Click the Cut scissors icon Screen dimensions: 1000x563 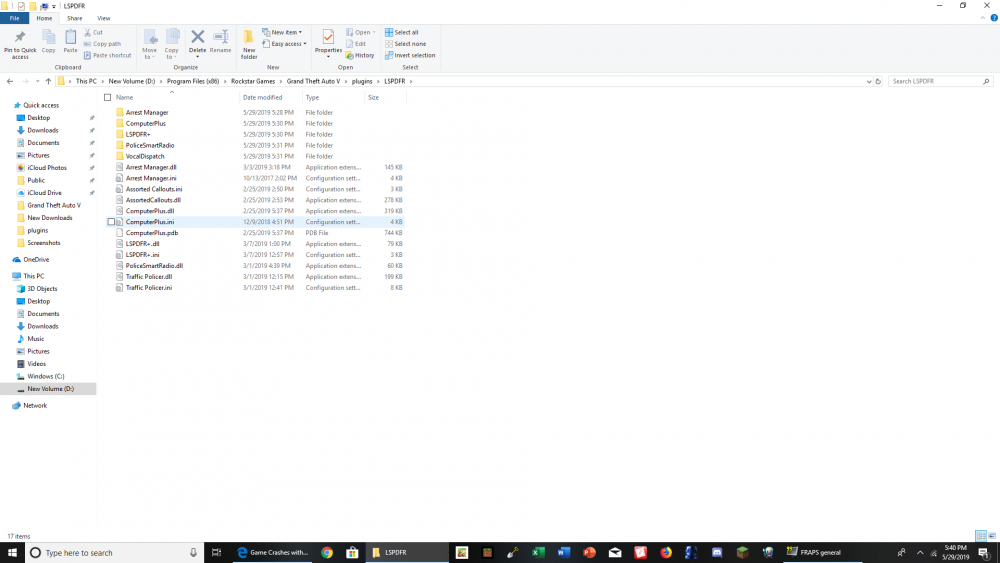point(87,32)
